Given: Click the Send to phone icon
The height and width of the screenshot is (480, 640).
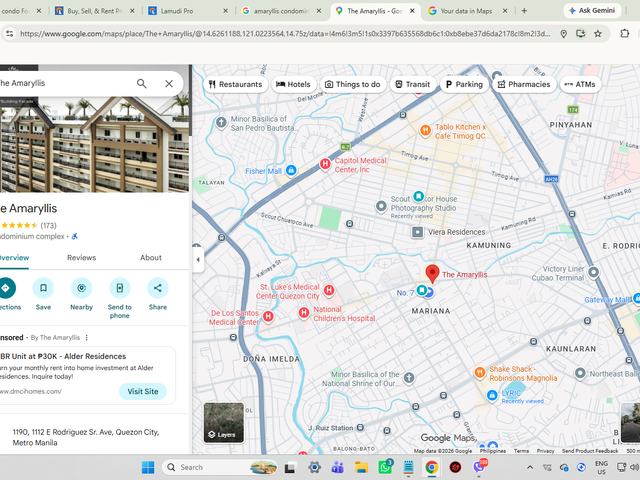Looking at the screenshot, I should [x=120, y=288].
